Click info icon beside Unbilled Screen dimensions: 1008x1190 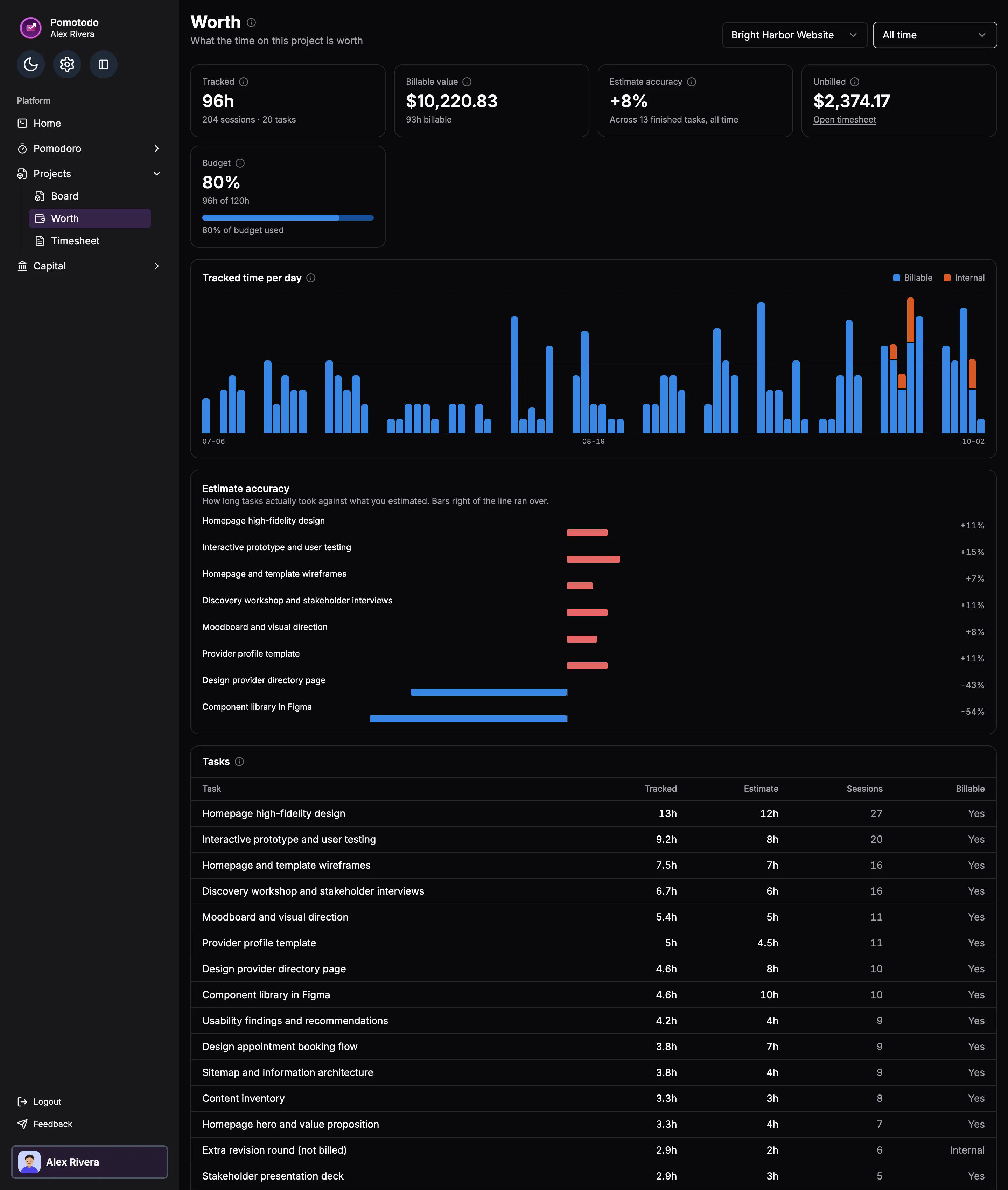click(855, 82)
